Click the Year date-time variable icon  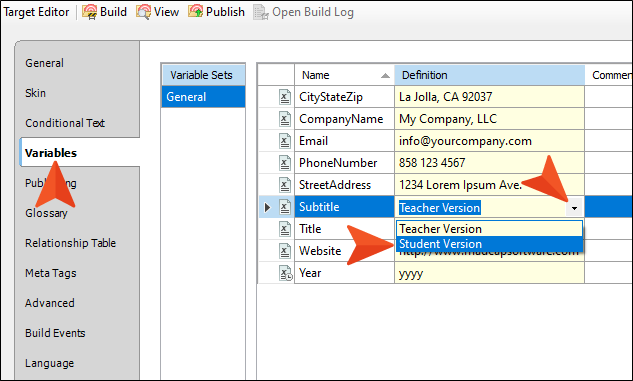pos(285,273)
